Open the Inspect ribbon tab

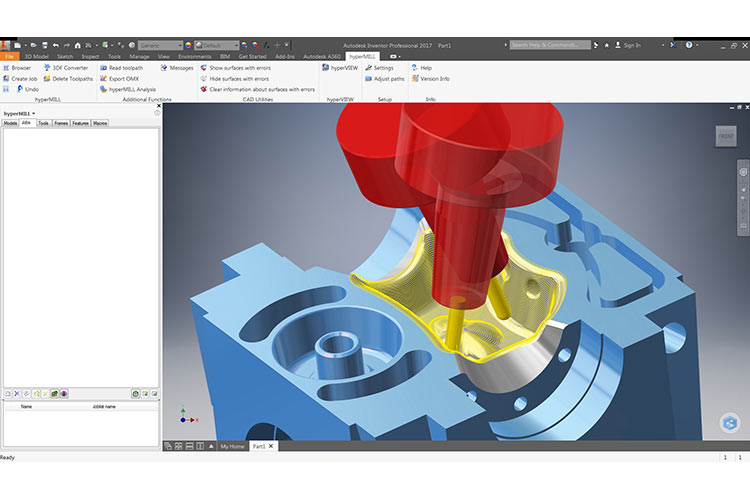[90, 56]
